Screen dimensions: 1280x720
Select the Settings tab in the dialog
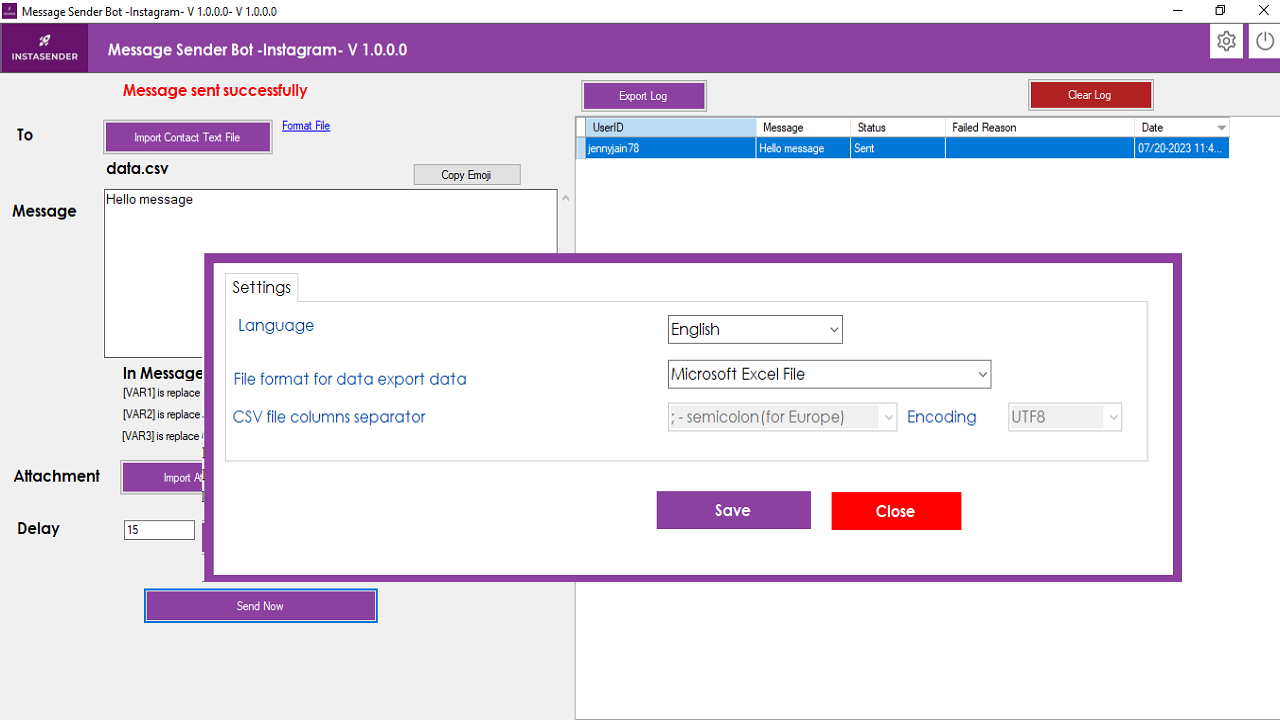pyautogui.click(x=261, y=287)
